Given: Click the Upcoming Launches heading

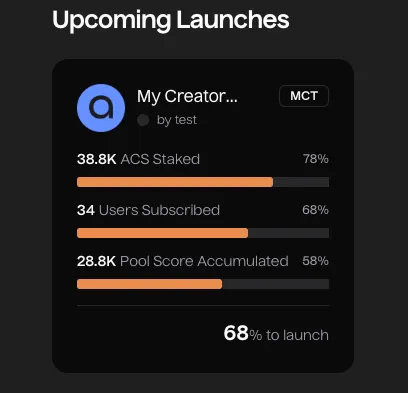Looking at the screenshot, I should click(x=171, y=20).
